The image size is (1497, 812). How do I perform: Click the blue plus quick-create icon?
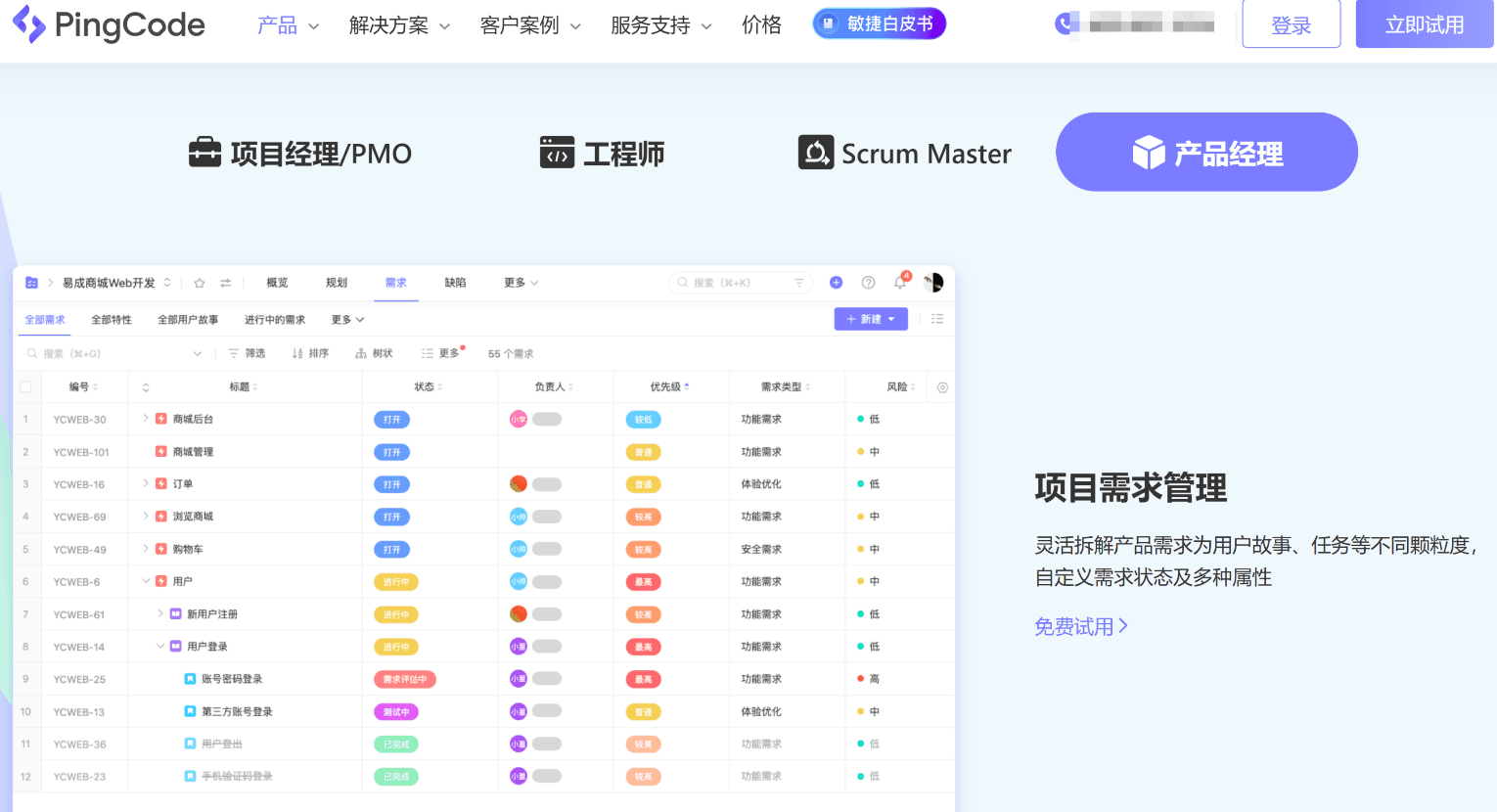pos(837,283)
